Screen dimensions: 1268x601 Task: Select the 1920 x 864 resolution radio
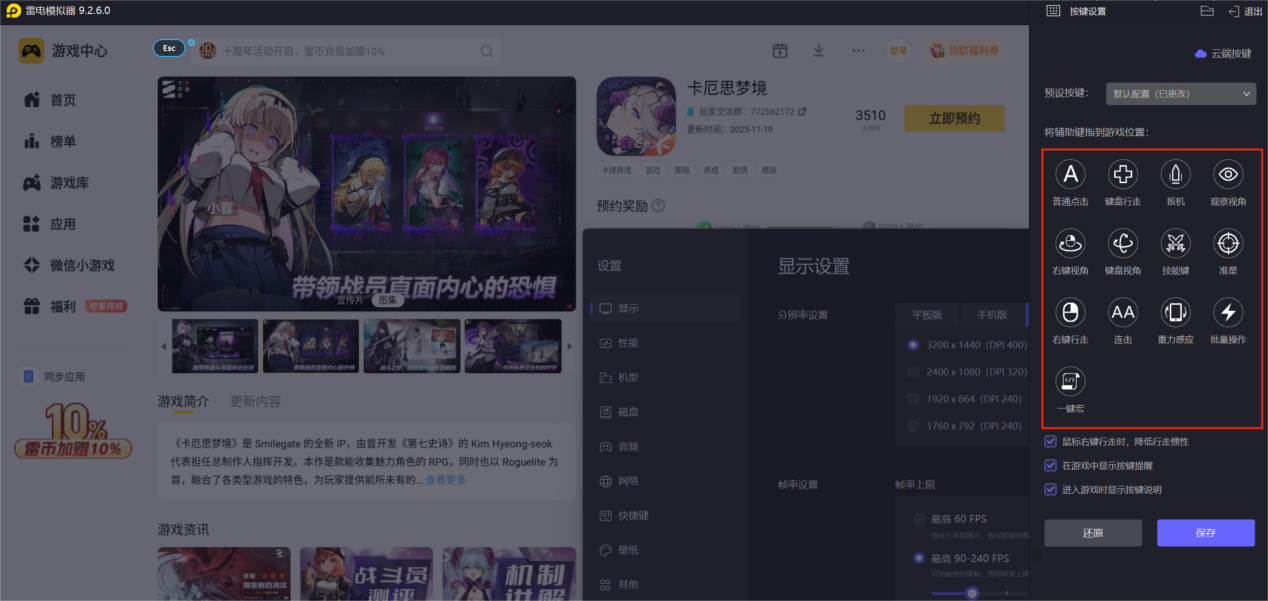(x=912, y=399)
